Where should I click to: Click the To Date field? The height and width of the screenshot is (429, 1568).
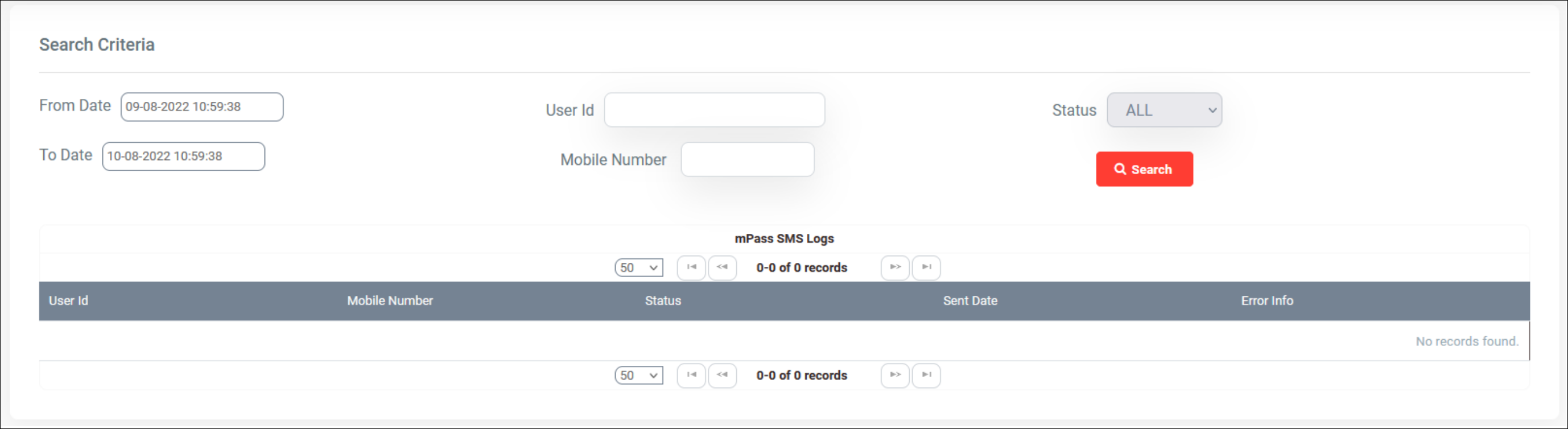pyautogui.click(x=184, y=156)
